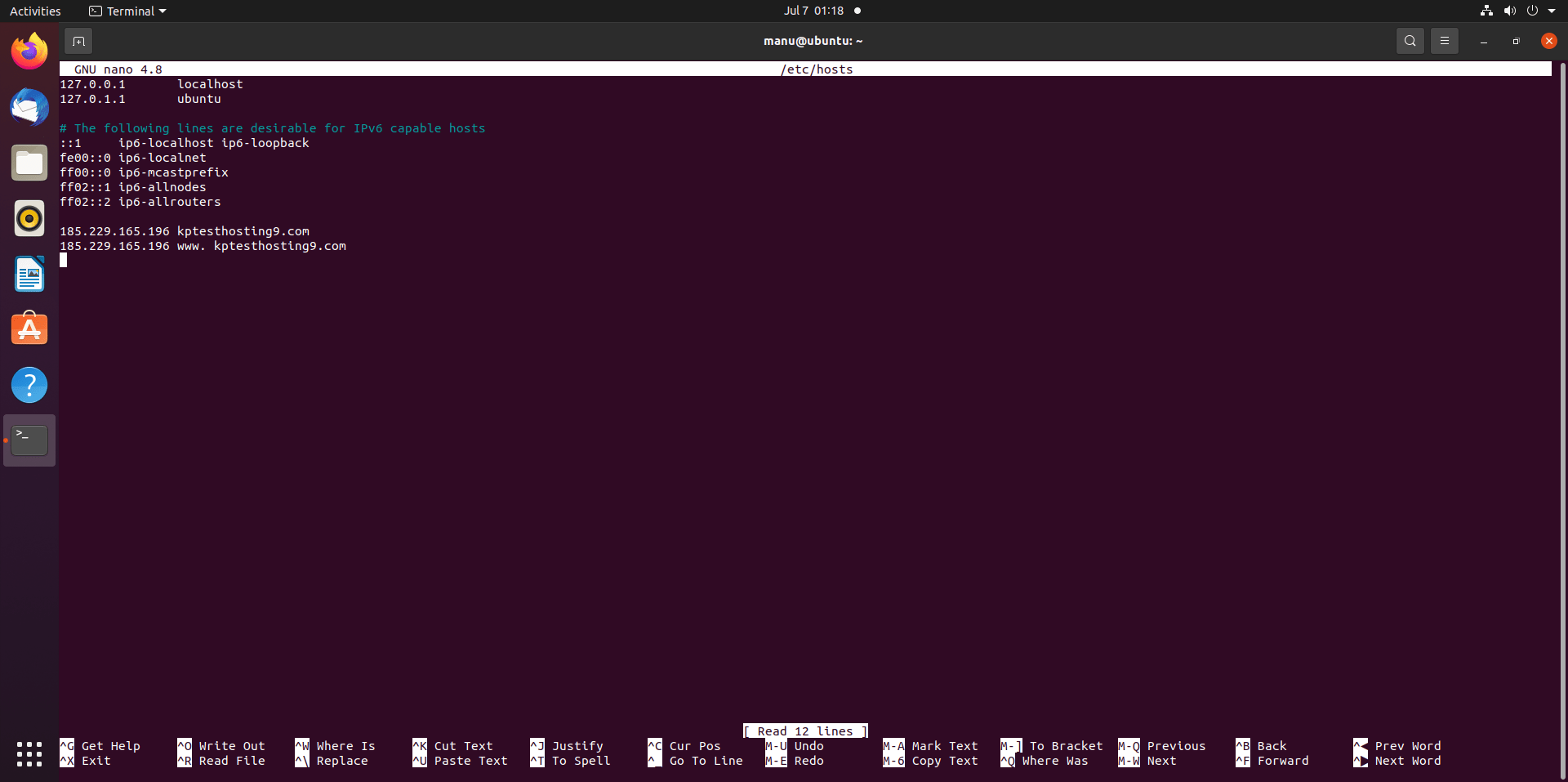This screenshot has width=1568, height=782.
Task: Expand the Terminal app menu dropdown
Action: [128, 11]
